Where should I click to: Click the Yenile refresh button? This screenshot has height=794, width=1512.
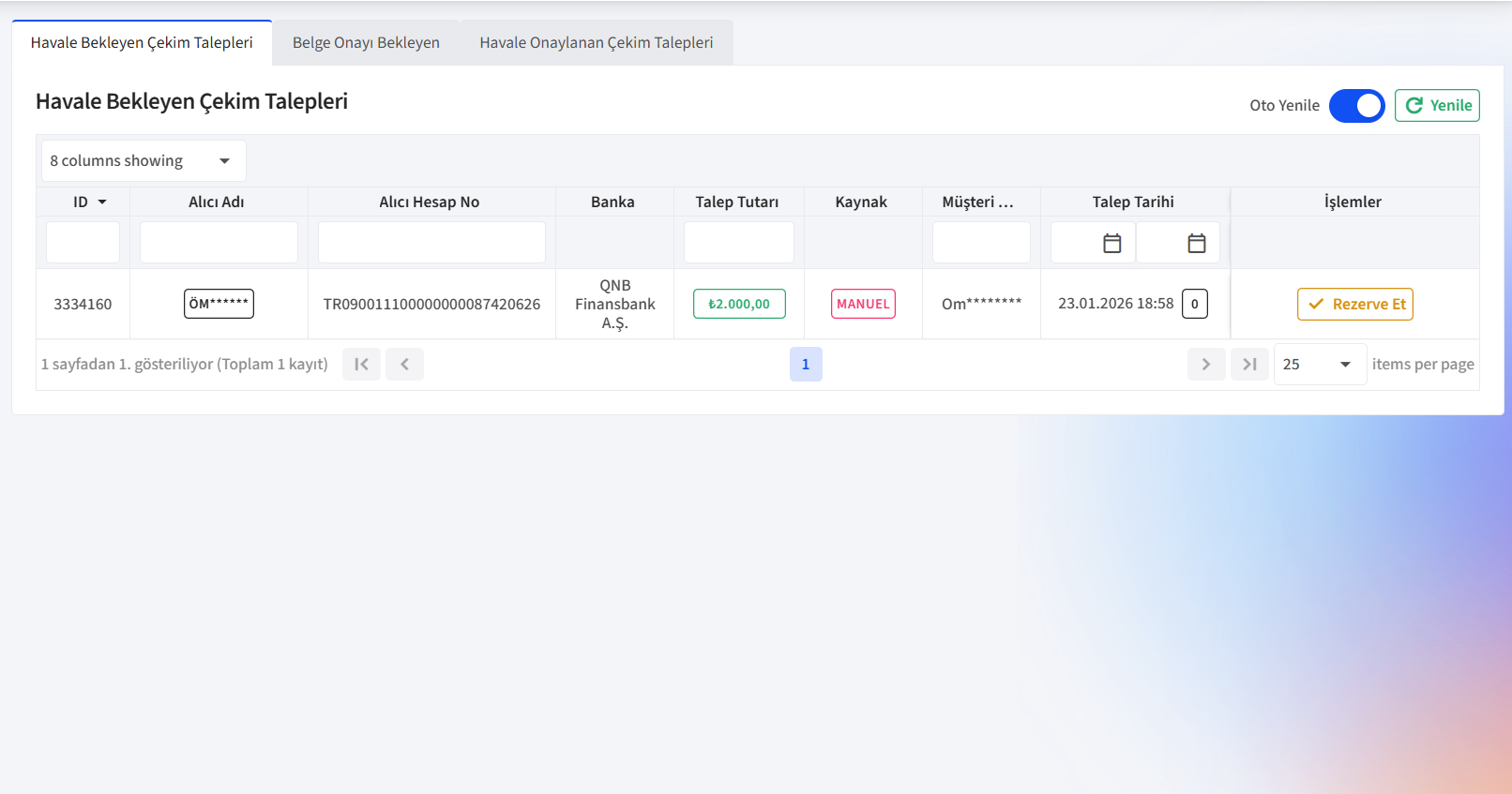pyautogui.click(x=1437, y=105)
